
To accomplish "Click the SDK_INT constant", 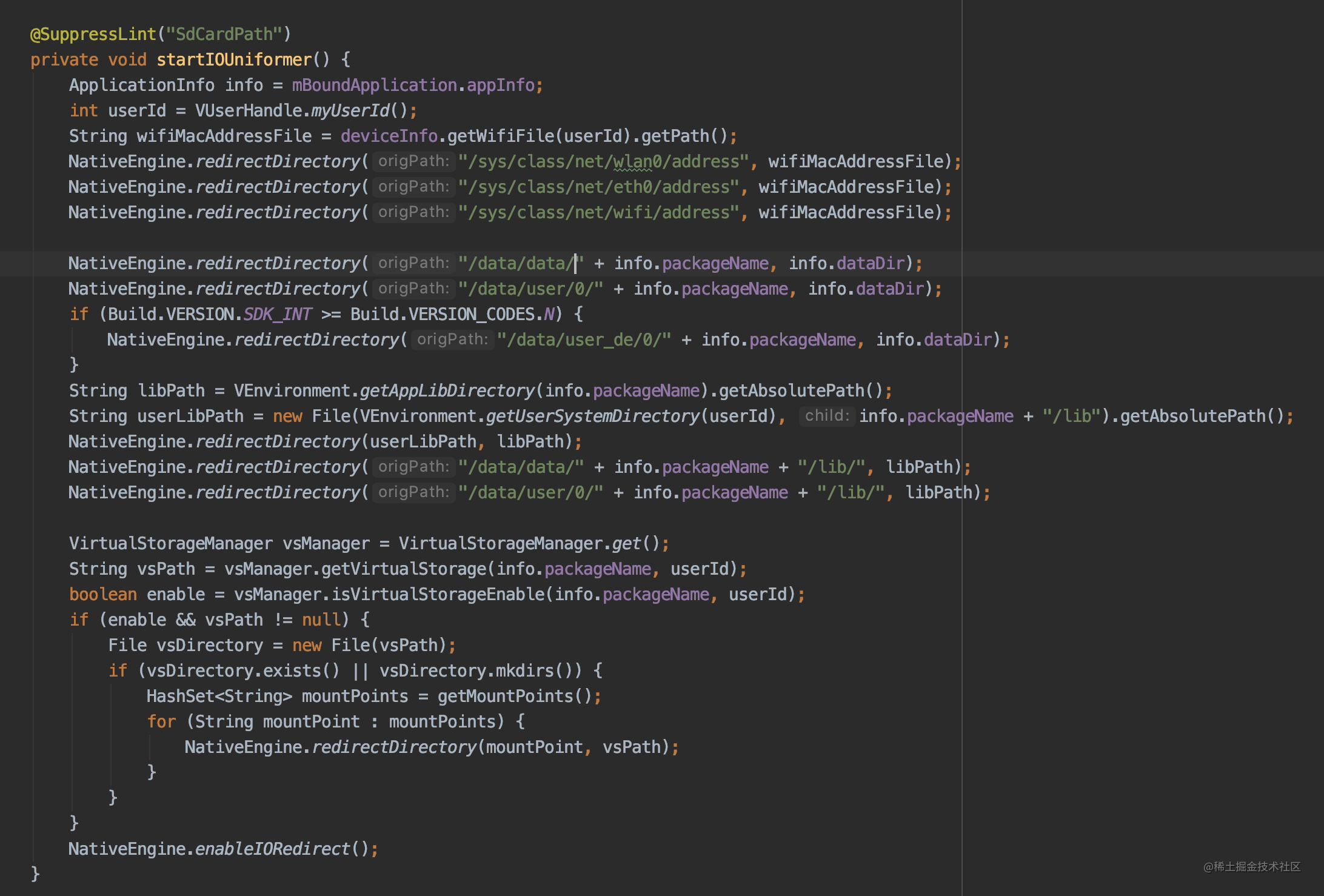I will pos(277,314).
